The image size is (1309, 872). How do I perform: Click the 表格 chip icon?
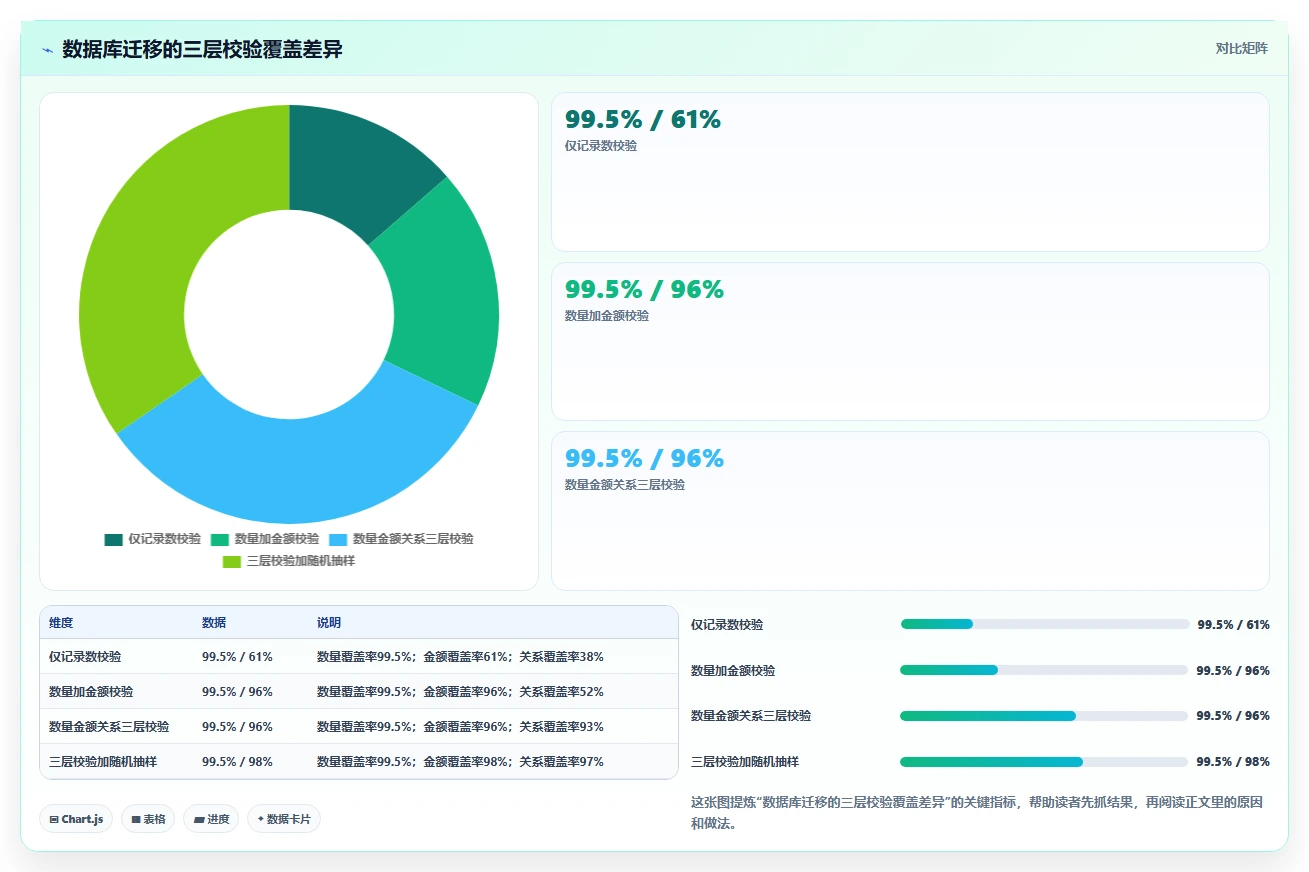[136, 819]
